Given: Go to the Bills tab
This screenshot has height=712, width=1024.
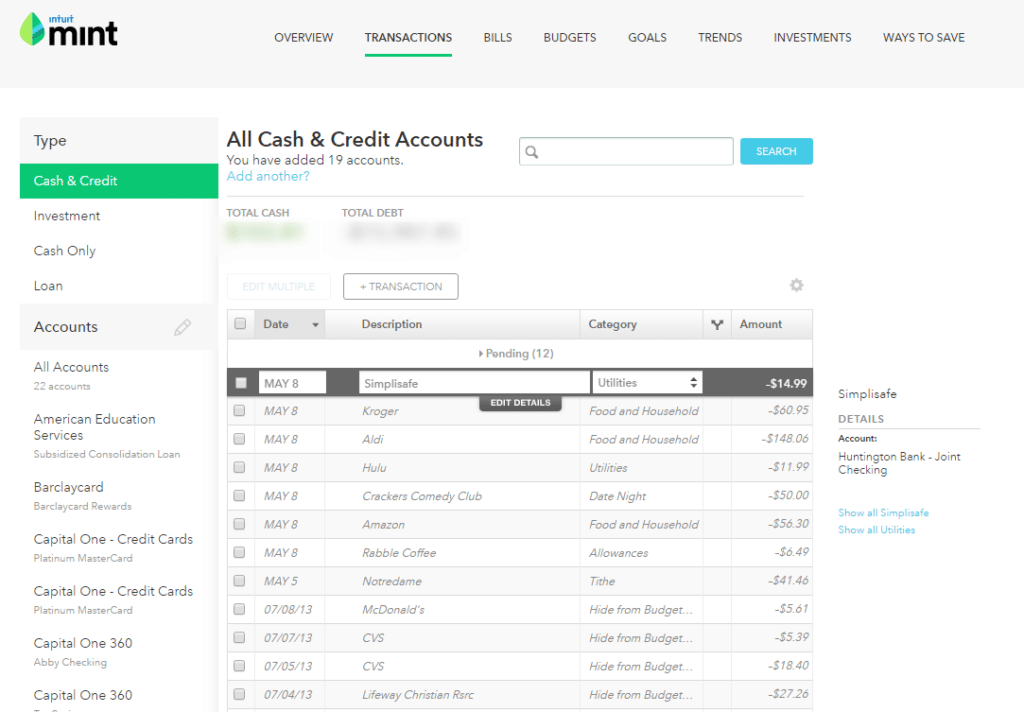Looking at the screenshot, I should point(498,38).
